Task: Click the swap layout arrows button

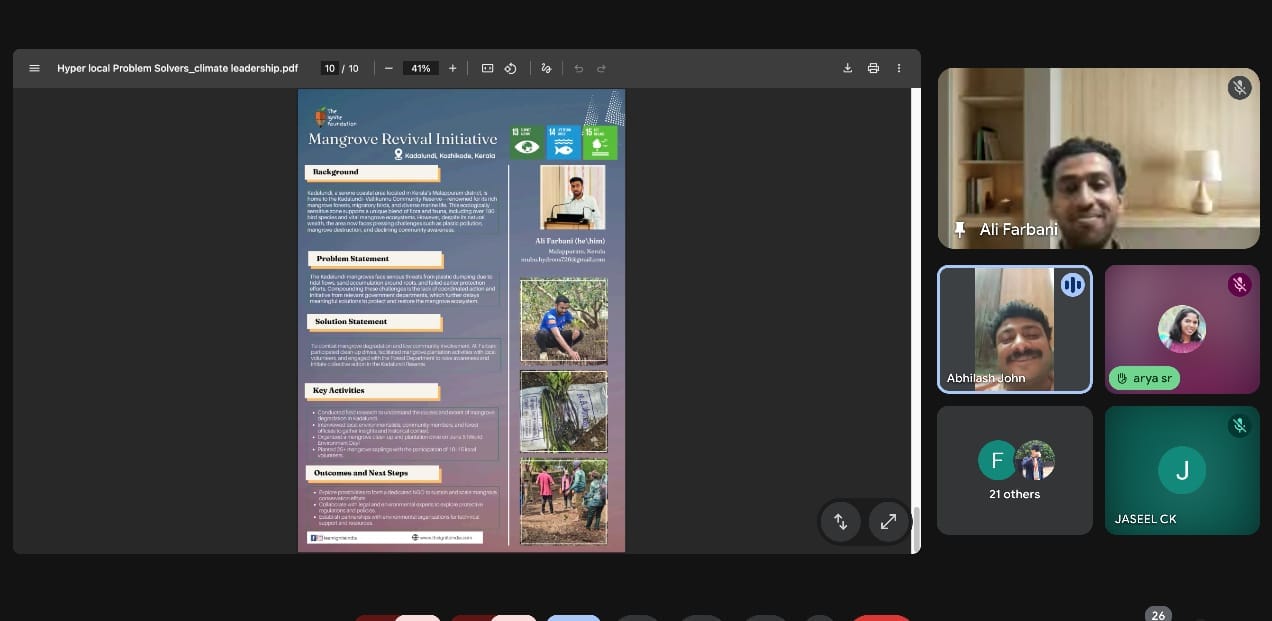Action: coord(840,521)
